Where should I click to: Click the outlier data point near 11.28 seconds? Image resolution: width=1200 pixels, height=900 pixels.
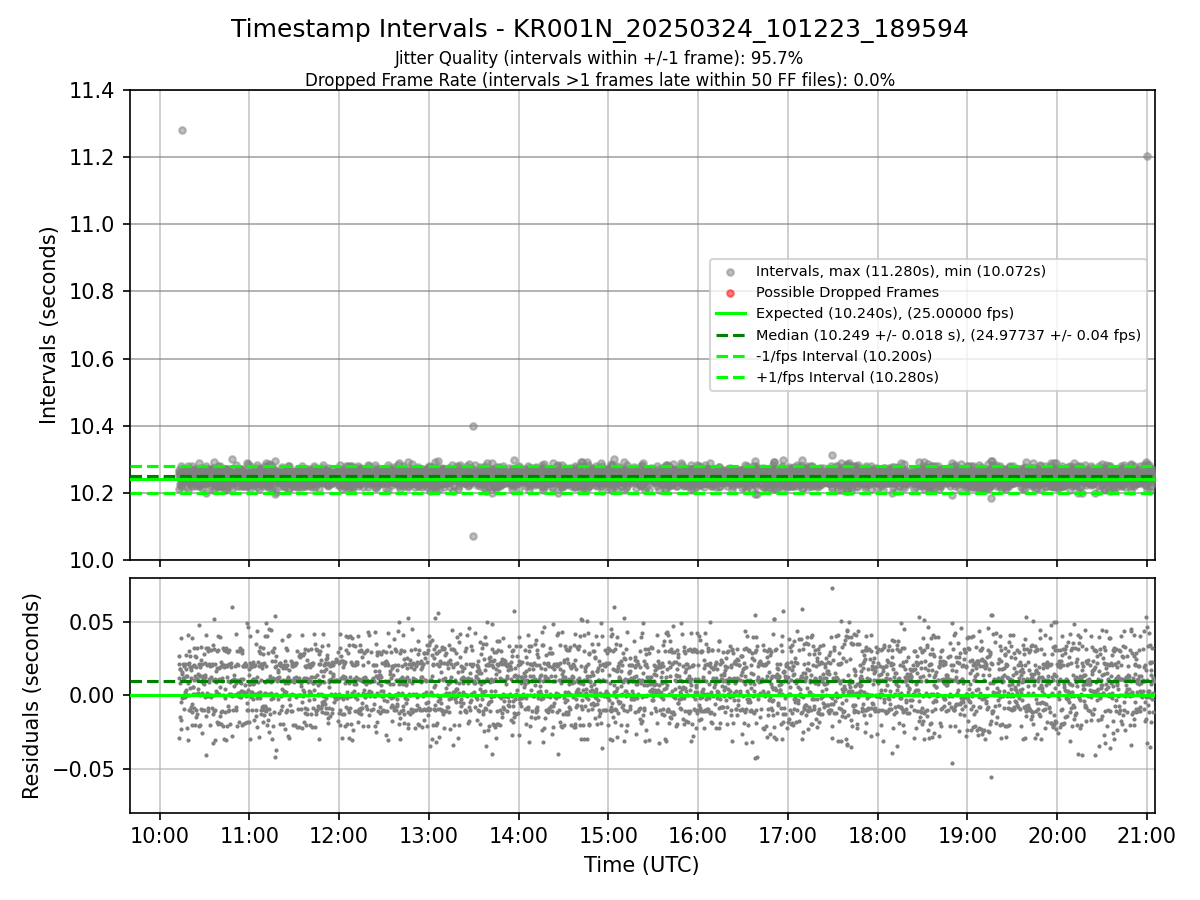182,130
